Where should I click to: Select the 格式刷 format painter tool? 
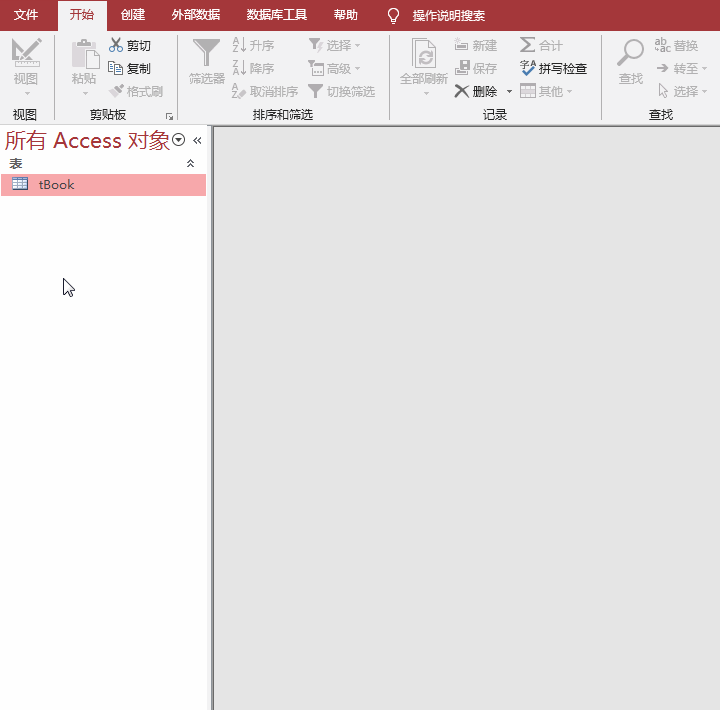point(135,91)
